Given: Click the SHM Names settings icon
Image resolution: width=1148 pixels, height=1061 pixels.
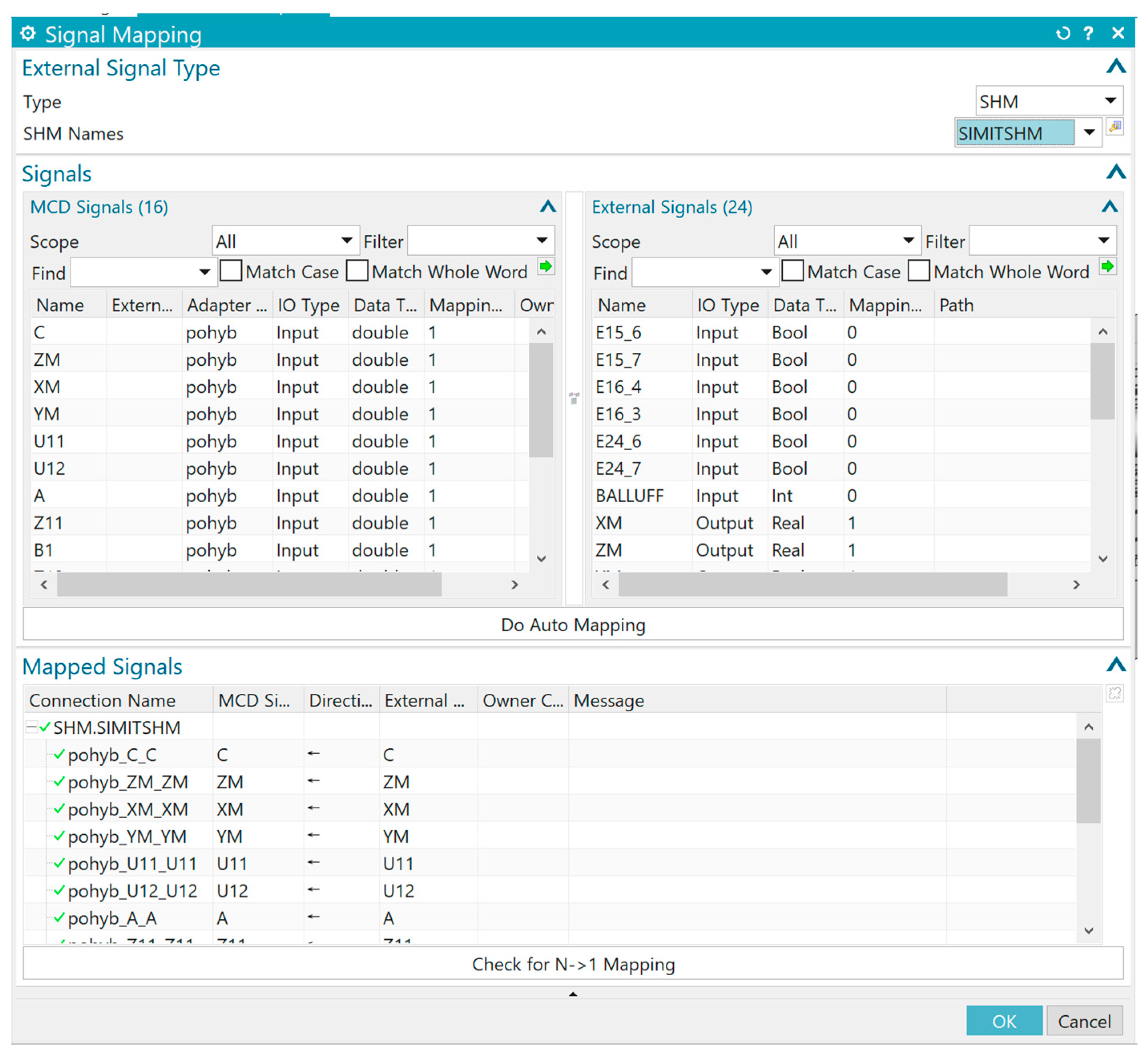Looking at the screenshot, I should [1115, 127].
